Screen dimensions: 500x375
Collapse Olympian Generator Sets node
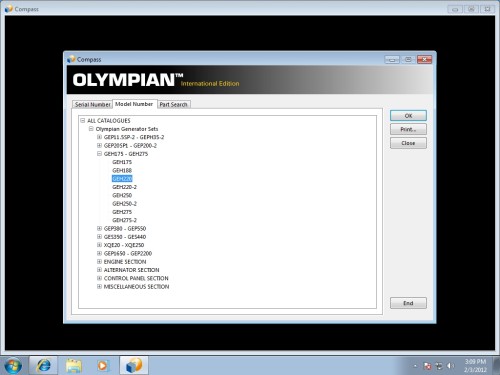[x=91, y=129]
